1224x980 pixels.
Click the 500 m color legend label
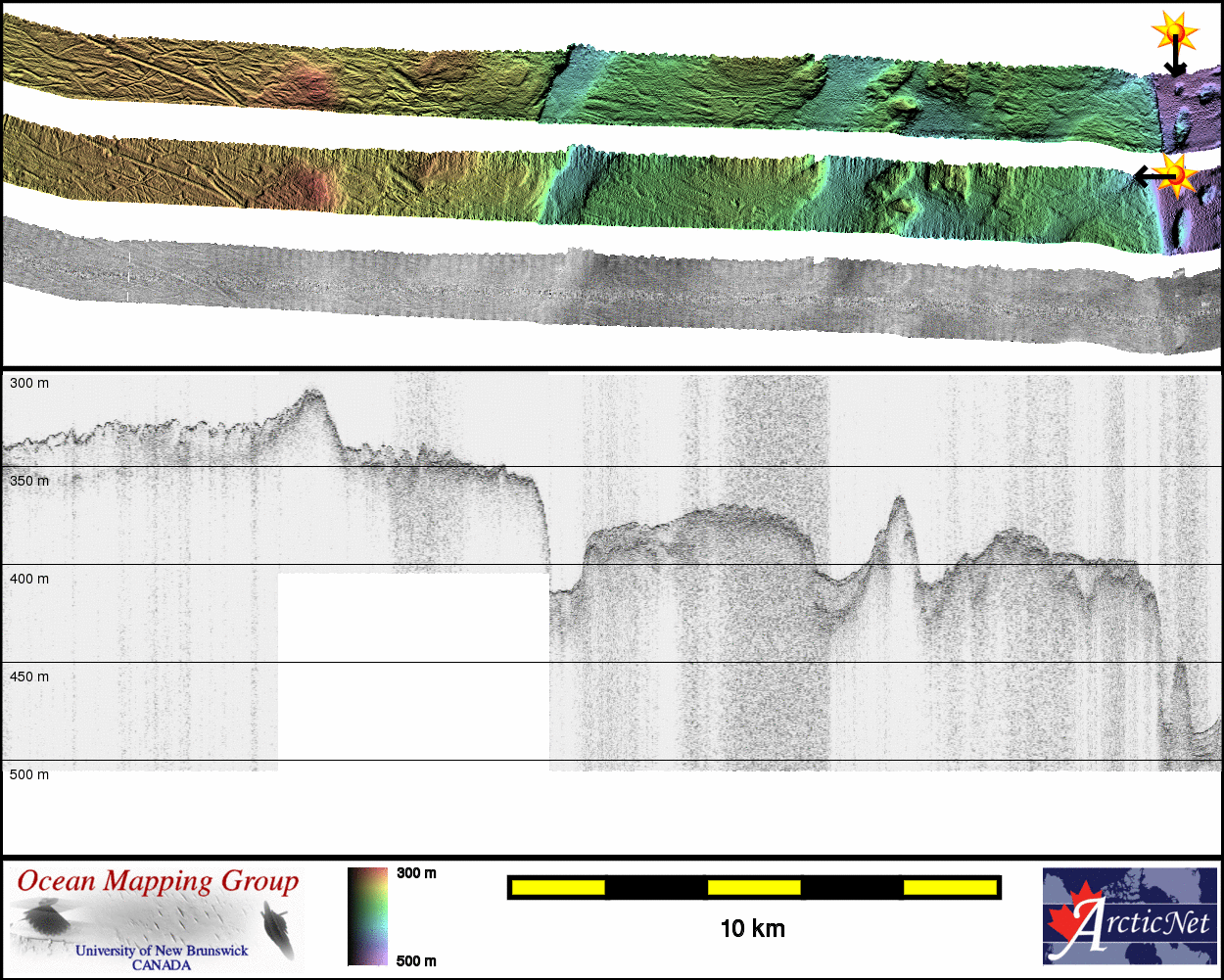pyautogui.click(x=416, y=960)
